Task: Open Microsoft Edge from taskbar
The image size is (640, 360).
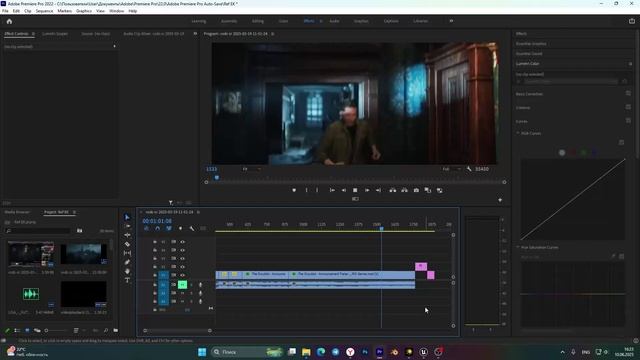Action: 321,352
